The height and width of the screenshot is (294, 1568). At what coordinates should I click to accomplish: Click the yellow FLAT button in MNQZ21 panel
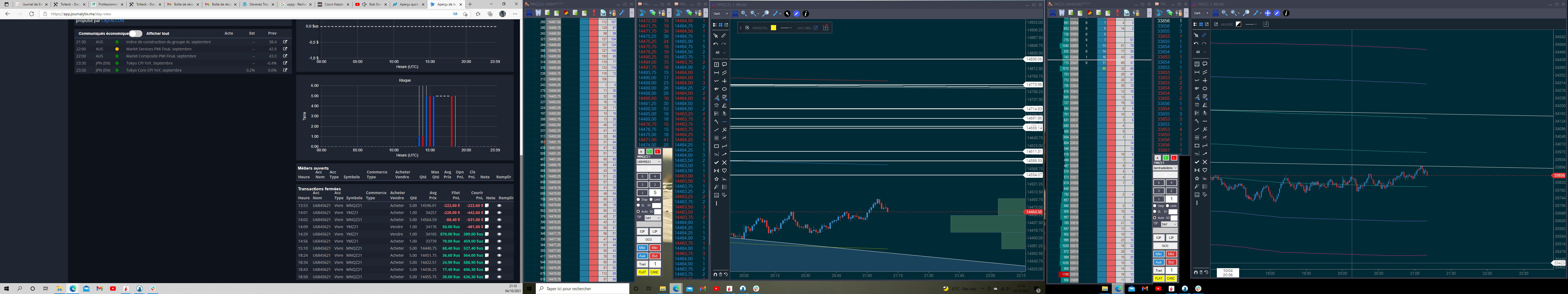(x=642, y=272)
